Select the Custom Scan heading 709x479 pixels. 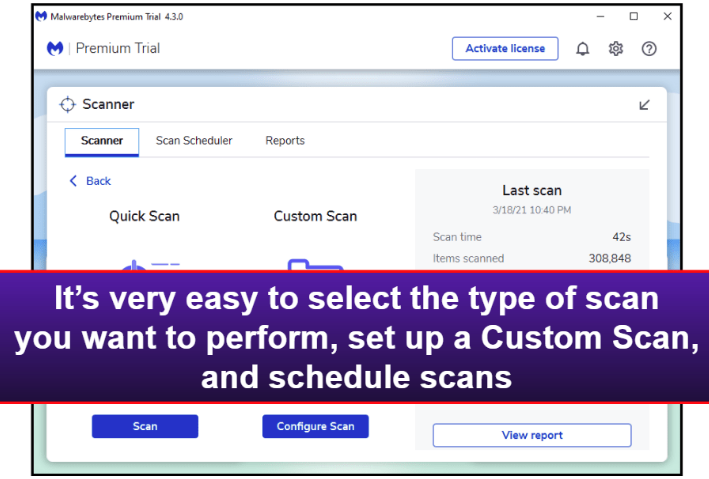[x=315, y=216]
